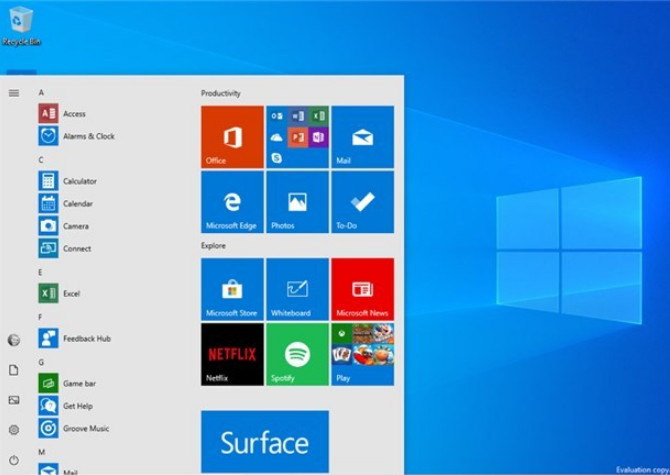The height and width of the screenshot is (475, 670).
Task: Open the Microsoft News tile
Action: click(x=363, y=289)
